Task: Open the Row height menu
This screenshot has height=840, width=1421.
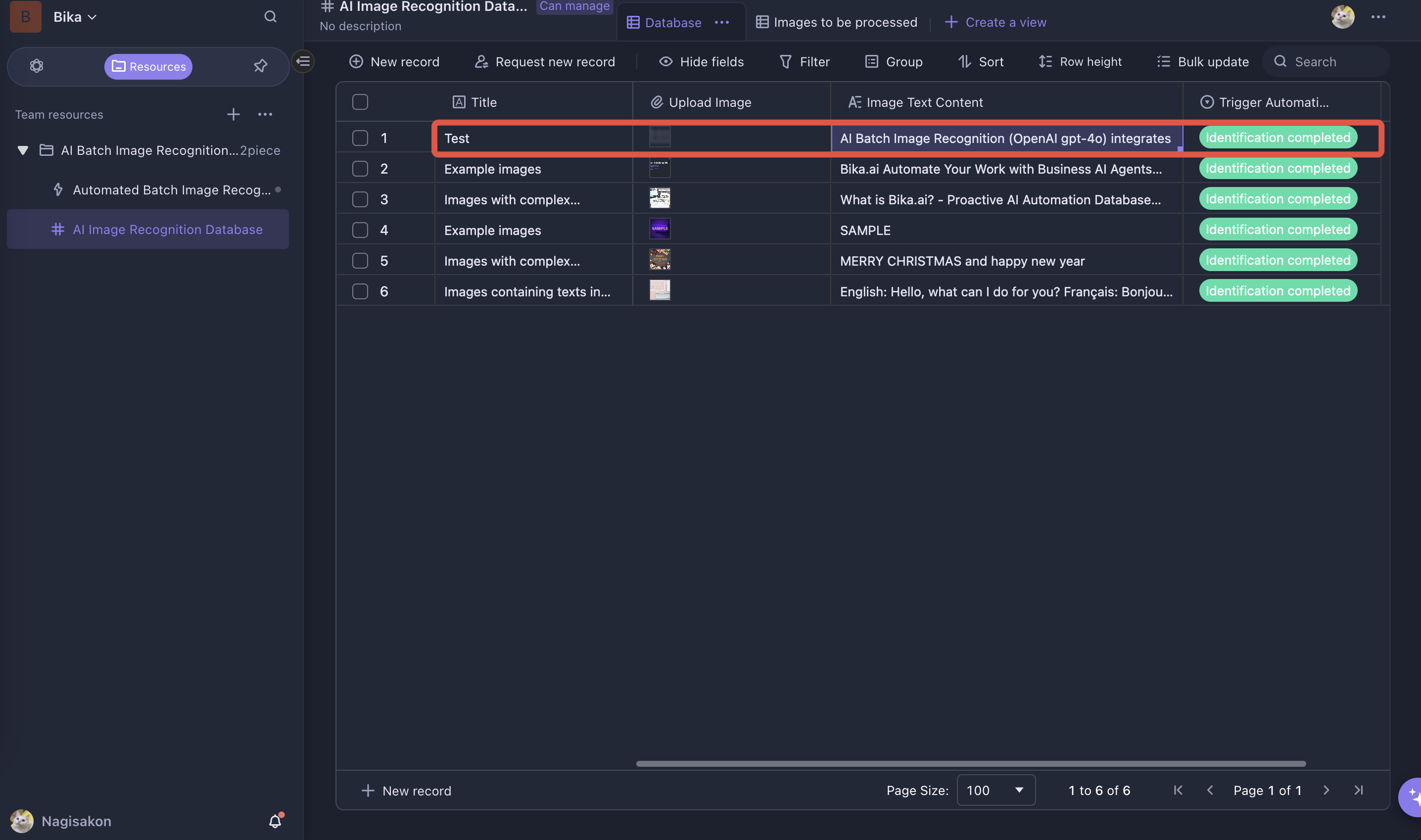Action: 1080,61
